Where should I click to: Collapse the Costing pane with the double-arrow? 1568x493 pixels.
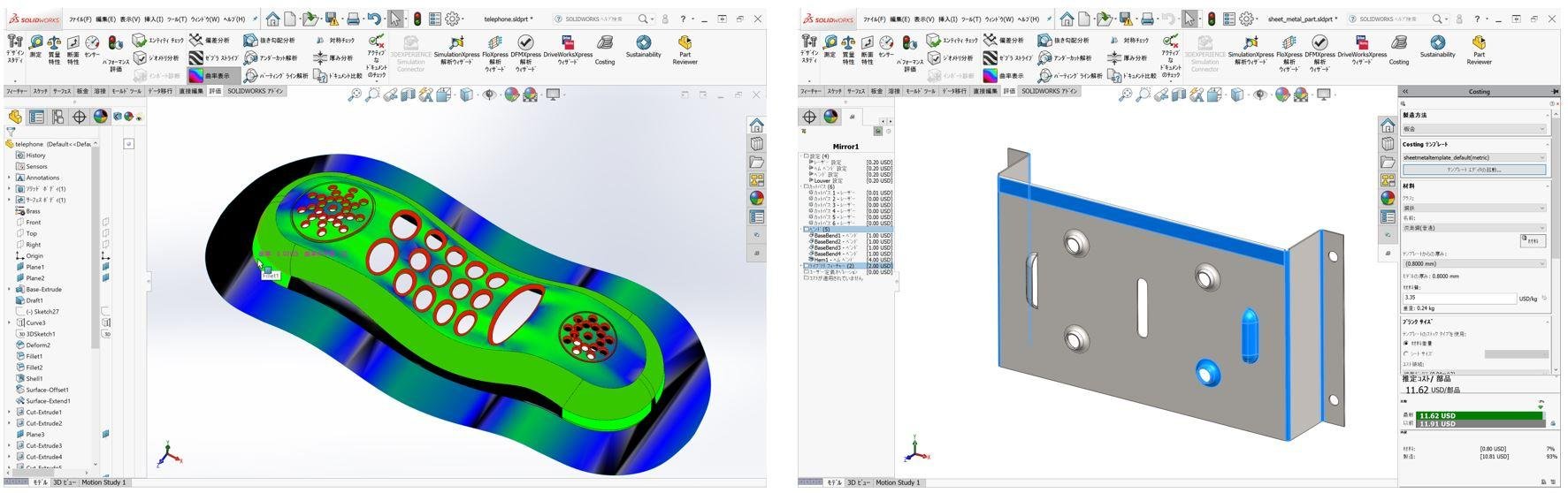(x=1405, y=91)
